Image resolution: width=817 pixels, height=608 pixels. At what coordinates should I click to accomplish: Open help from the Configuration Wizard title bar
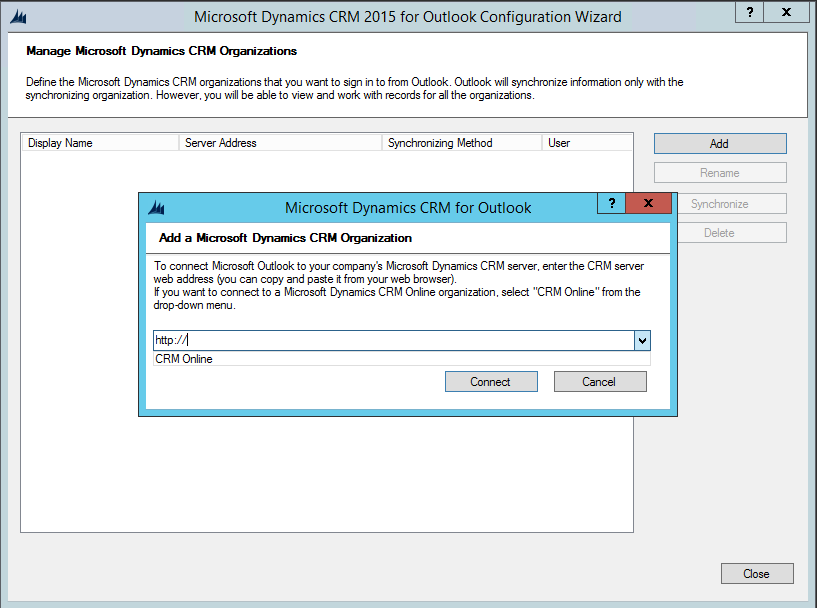[x=749, y=12]
